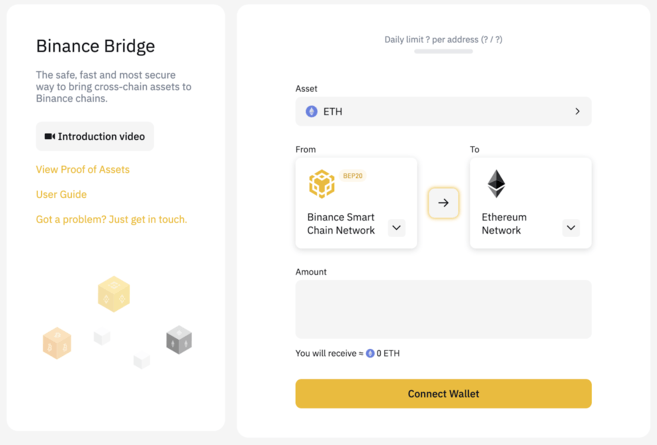
Task: Click the gray cube illustration
Action: 179,340
